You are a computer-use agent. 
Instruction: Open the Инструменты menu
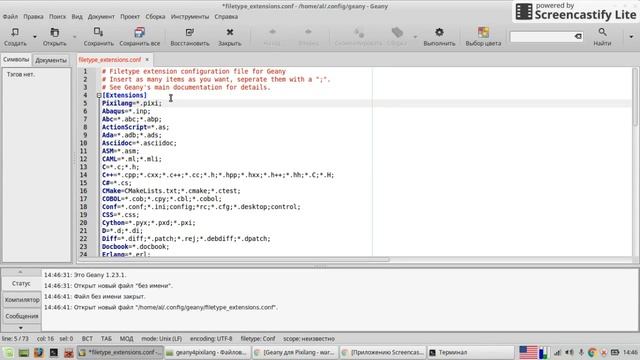pyautogui.click(x=190, y=17)
